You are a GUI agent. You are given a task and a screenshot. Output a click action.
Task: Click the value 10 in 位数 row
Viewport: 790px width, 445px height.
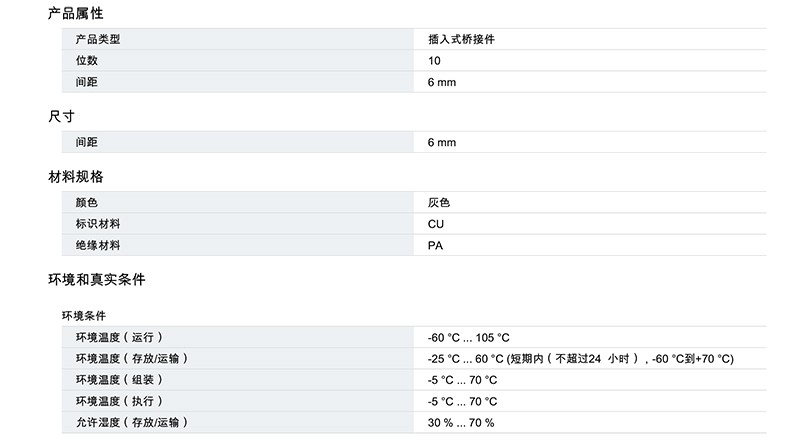(x=434, y=61)
